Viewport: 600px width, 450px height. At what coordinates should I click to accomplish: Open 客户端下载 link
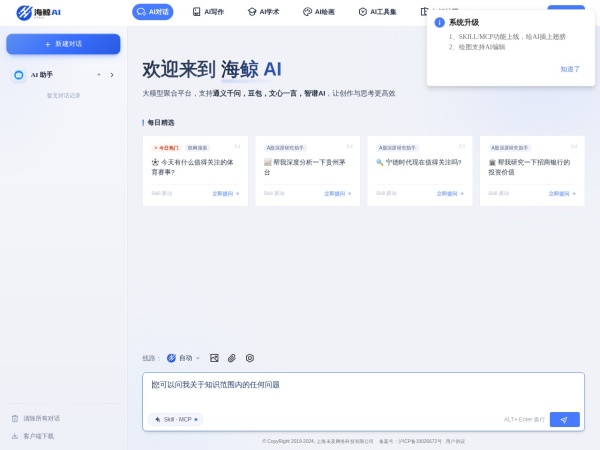coord(39,436)
